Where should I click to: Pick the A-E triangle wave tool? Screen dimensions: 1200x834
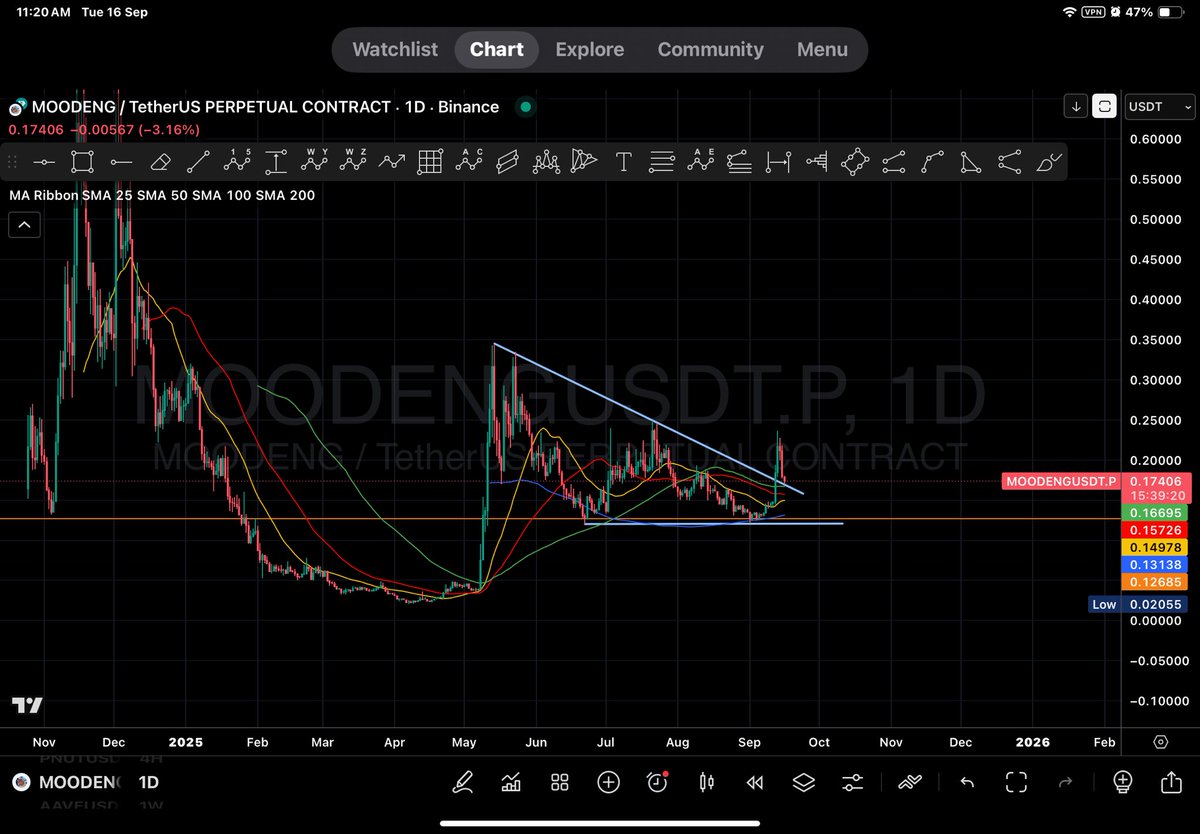(x=700, y=161)
